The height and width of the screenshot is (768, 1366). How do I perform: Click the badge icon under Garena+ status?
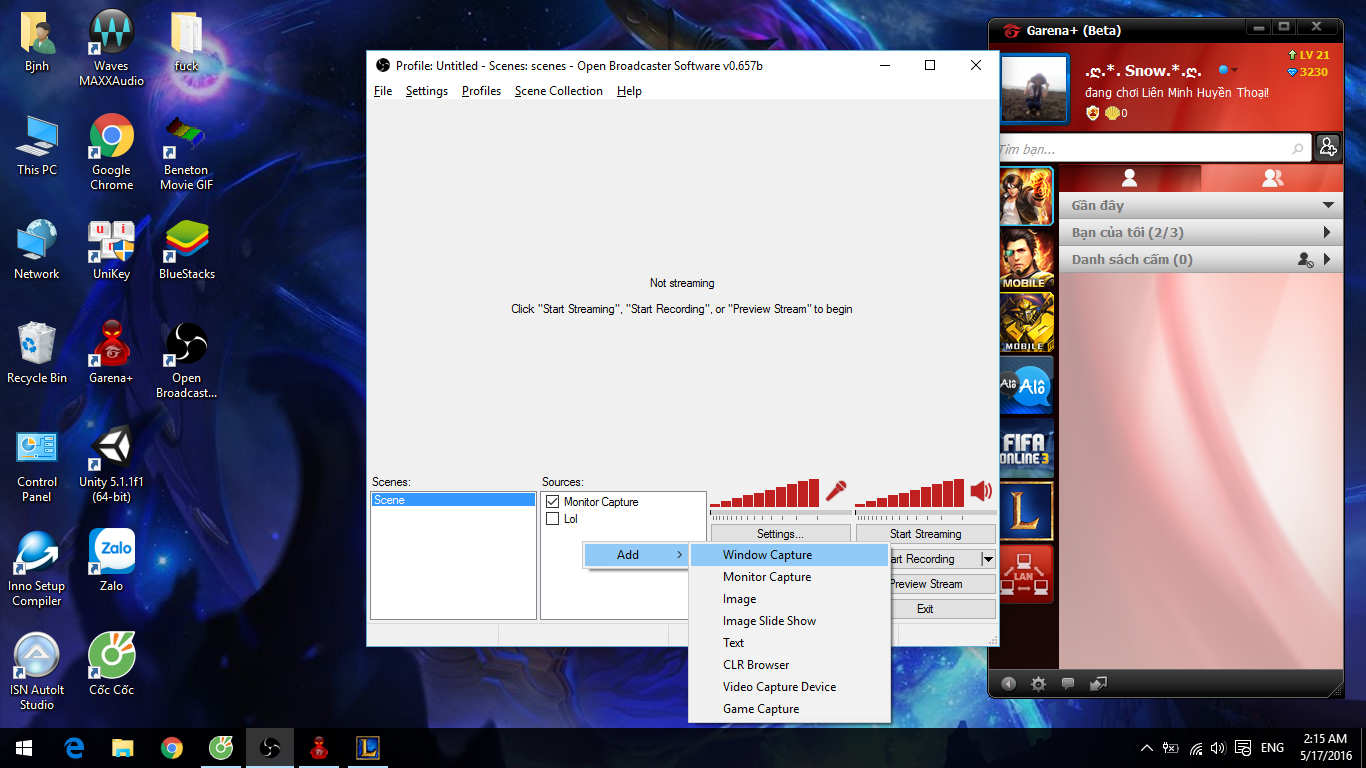[1093, 113]
